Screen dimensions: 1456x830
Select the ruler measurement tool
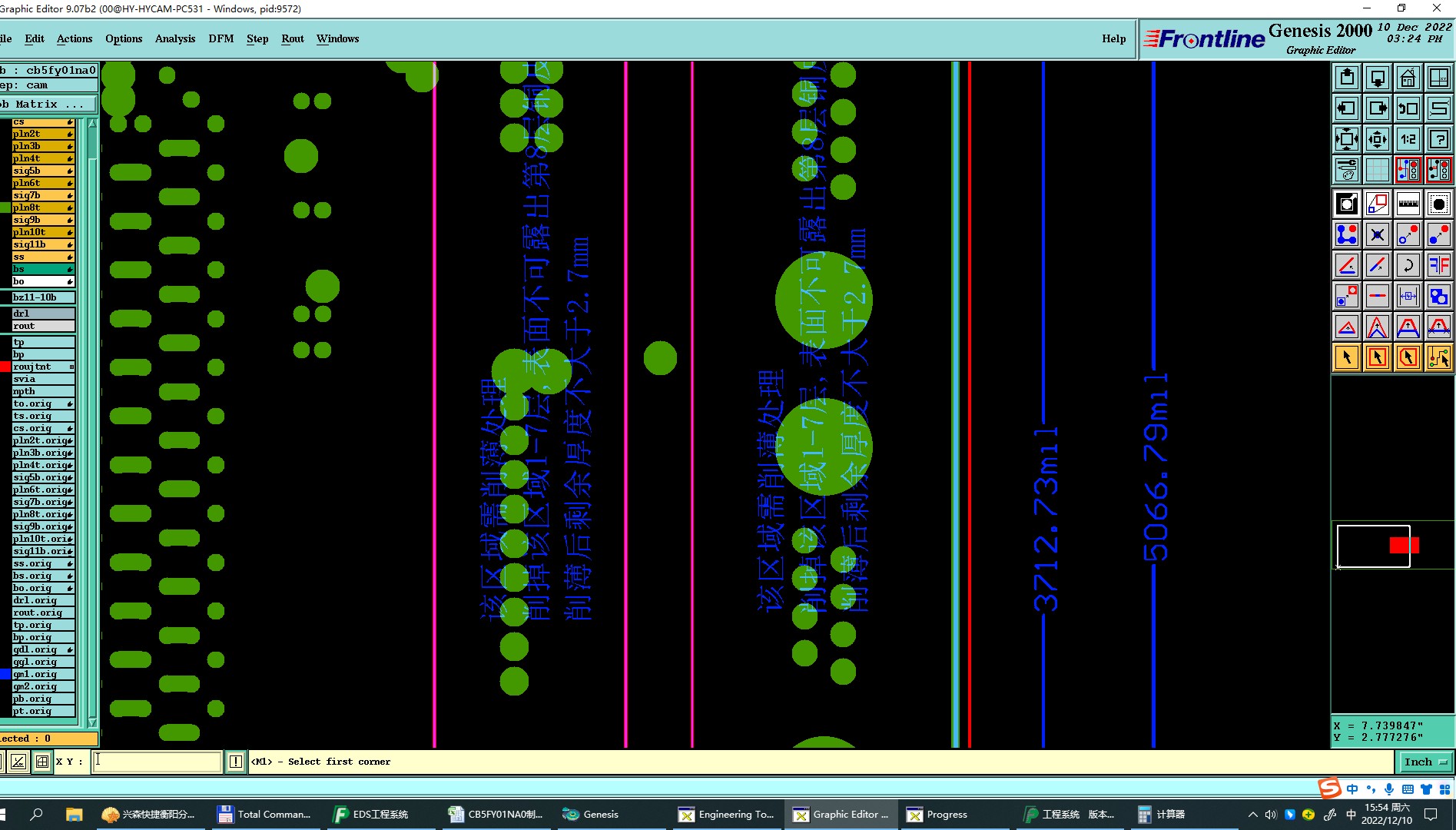[1408, 204]
